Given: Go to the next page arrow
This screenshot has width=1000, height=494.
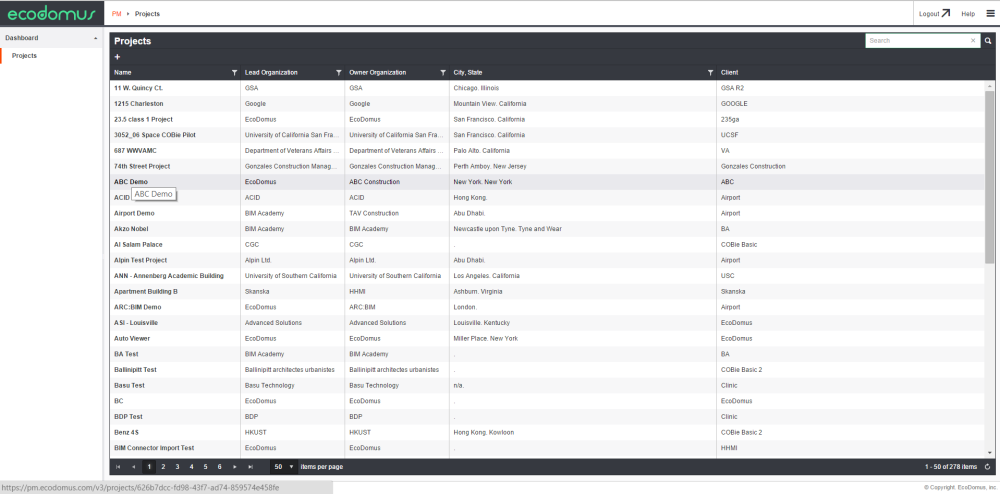Looking at the screenshot, I should pyautogui.click(x=235, y=467).
